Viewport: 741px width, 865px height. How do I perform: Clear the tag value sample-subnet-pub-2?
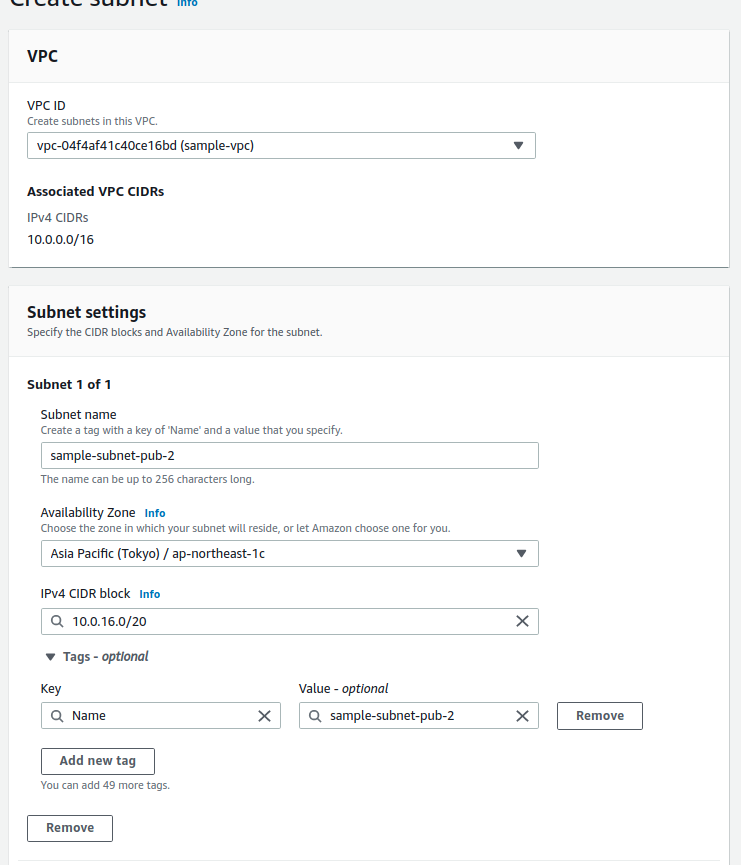(522, 716)
